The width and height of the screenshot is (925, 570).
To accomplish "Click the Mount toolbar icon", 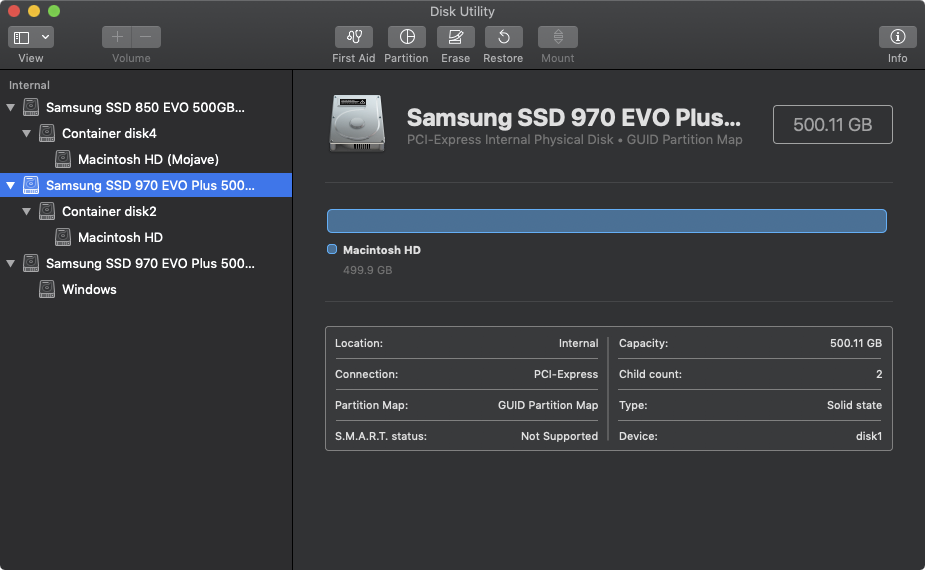I will pyautogui.click(x=557, y=37).
